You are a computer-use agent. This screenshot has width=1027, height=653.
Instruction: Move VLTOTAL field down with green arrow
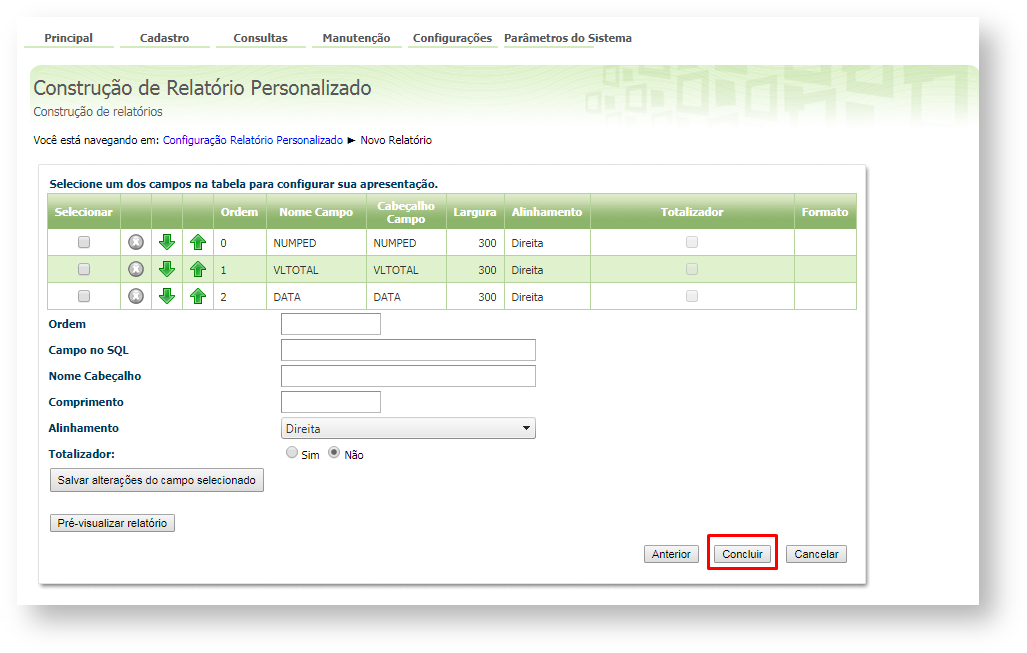(x=167, y=269)
